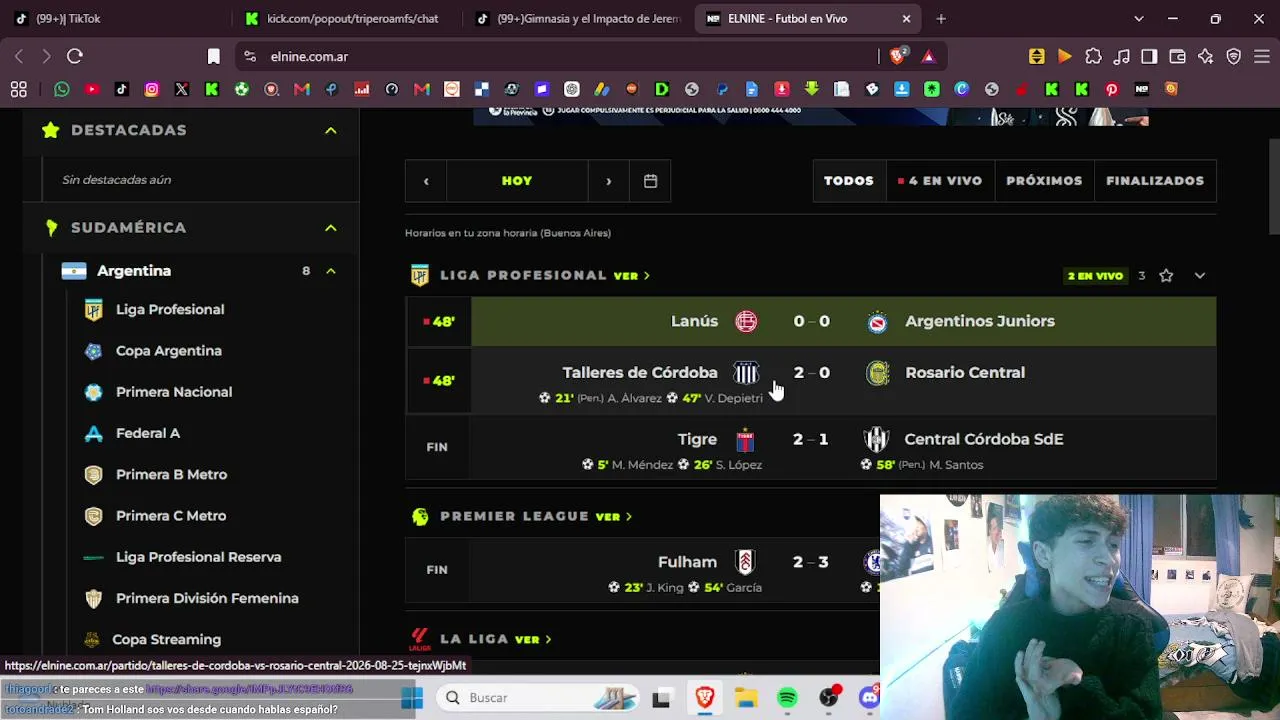Open the X (Twitter) bookmark
The image size is (1280, 720).
182,89
